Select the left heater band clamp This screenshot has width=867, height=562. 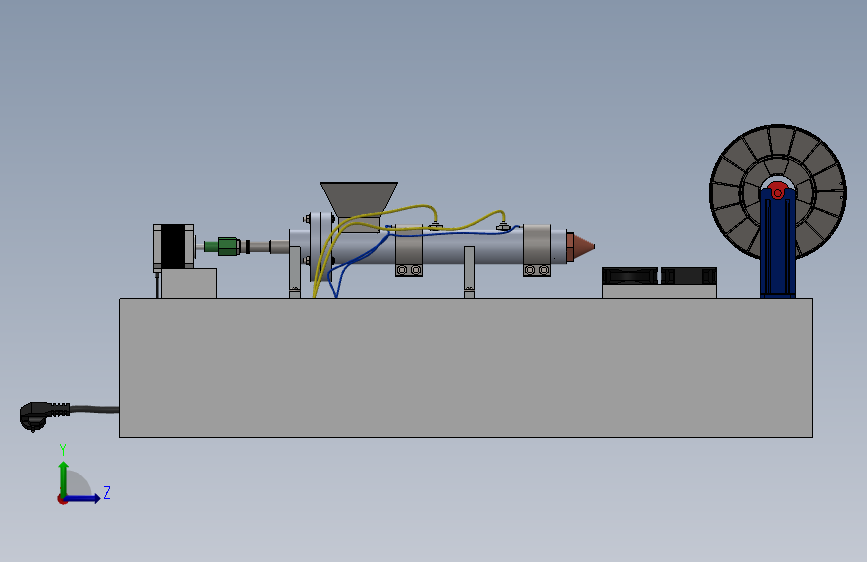click(409, 250)
